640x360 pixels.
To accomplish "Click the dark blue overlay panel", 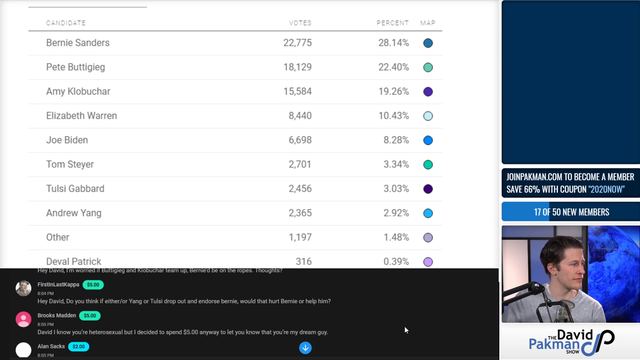I will (571, 82).
